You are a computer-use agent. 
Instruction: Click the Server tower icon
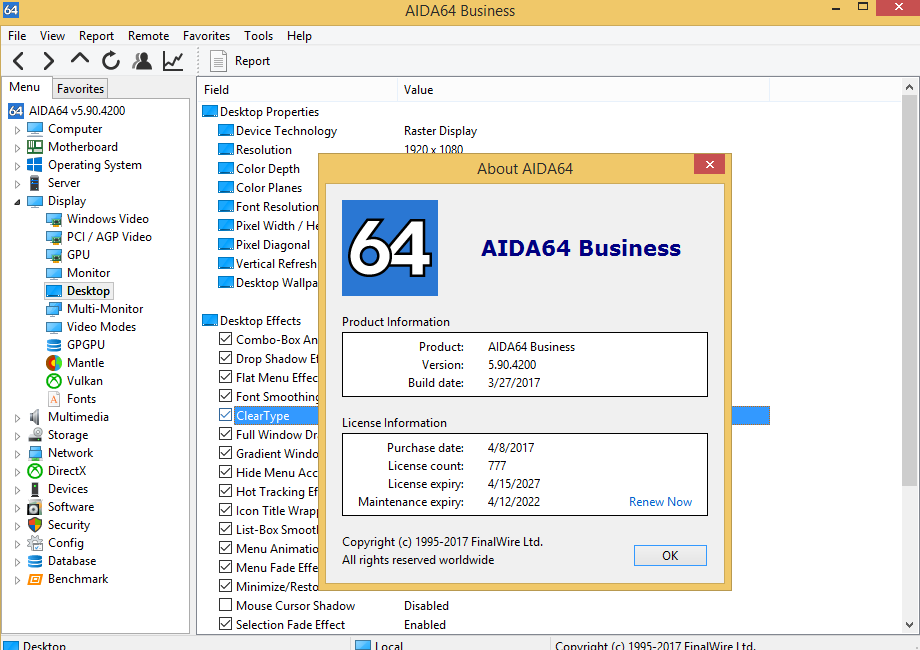tap(35, 183)
